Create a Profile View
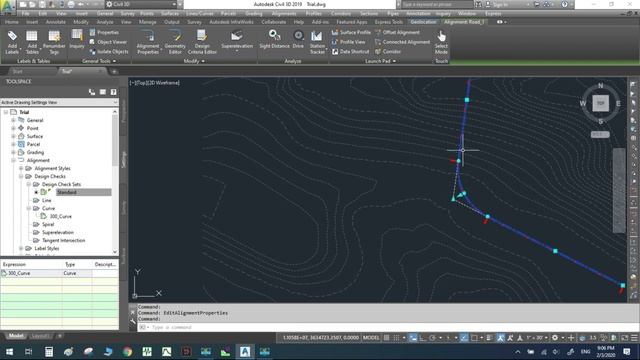The height and width of the screenshot is (360, 640). pyautogui.click(x=348, y=42)
